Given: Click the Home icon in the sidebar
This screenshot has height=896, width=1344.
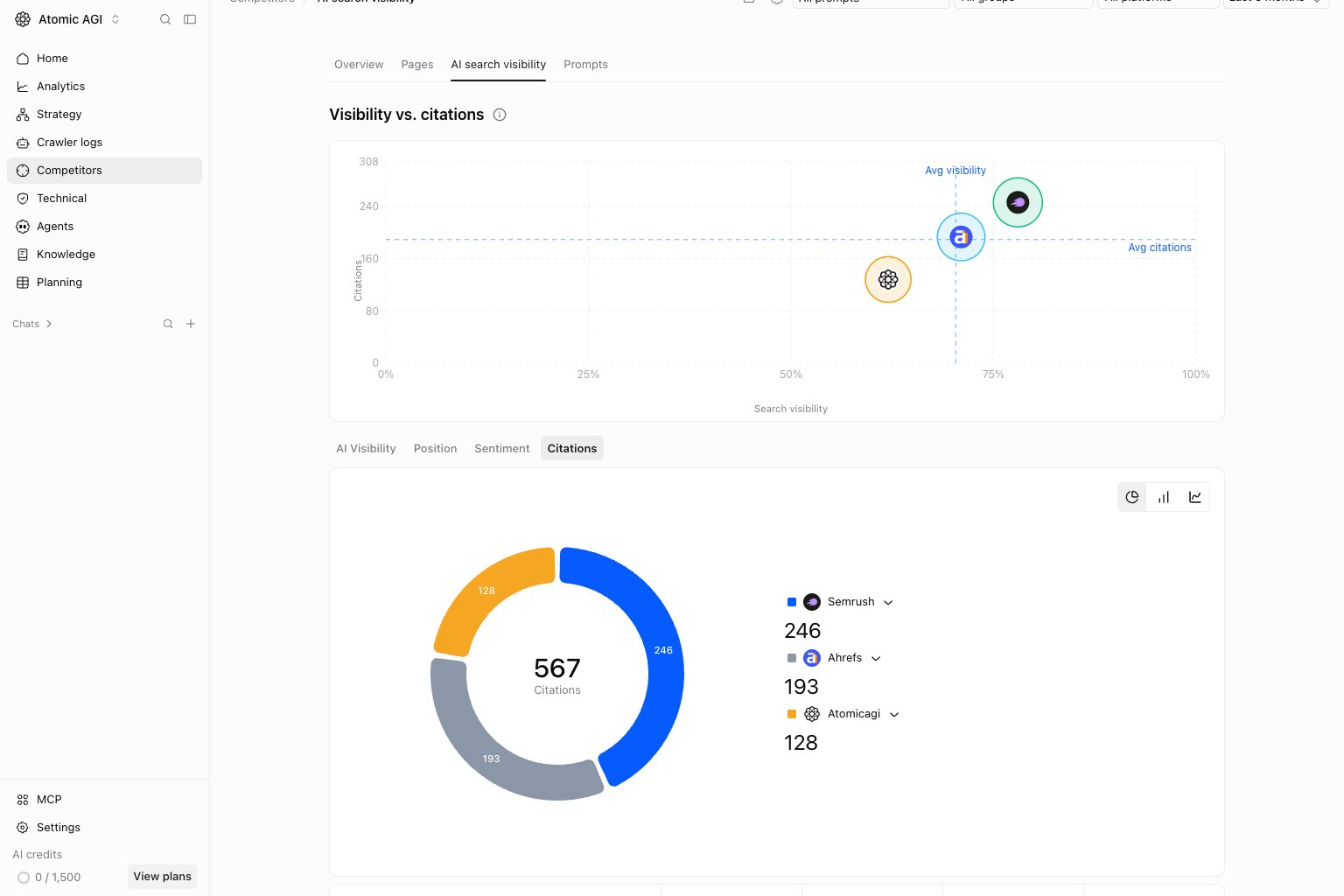Looking at the screenshot, I should coord(23,59).
